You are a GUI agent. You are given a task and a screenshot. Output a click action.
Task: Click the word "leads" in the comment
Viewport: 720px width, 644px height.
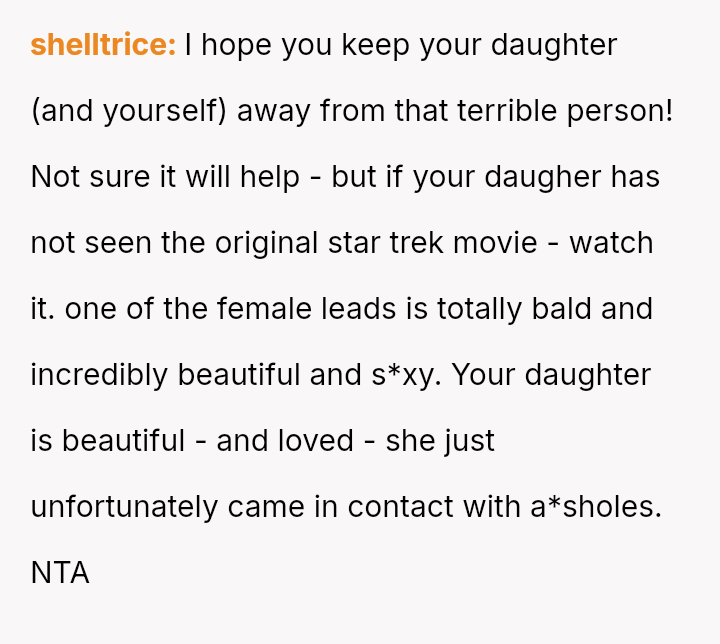coord(362,309)
